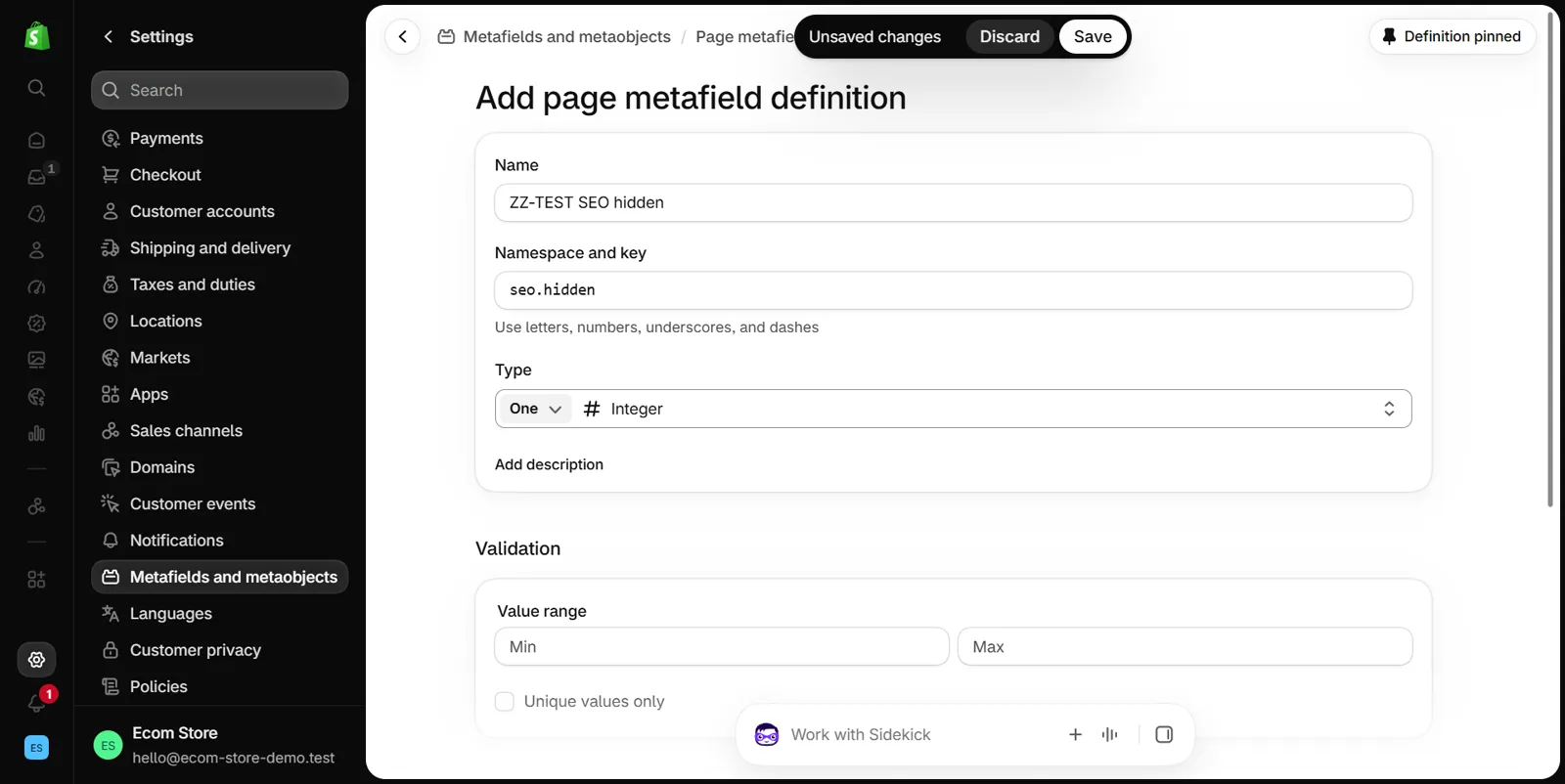Open the Apps grid-plus icon in the rail

pyautogui.click(x=36, y=580)
